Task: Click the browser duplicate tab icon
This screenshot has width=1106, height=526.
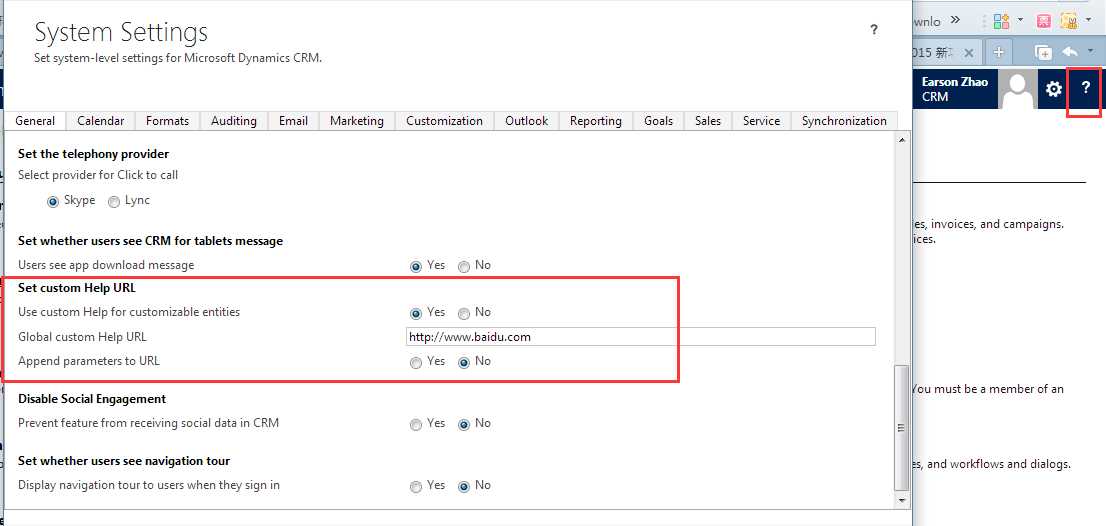Action: pyautogui.click(x=1043, y=52)
